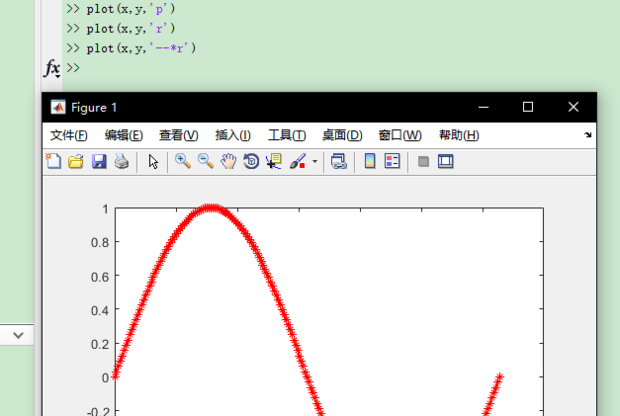Click the Show Plot Tools icon
The width and height of the screenshot is (620, 416).
(x=446, y=161)
